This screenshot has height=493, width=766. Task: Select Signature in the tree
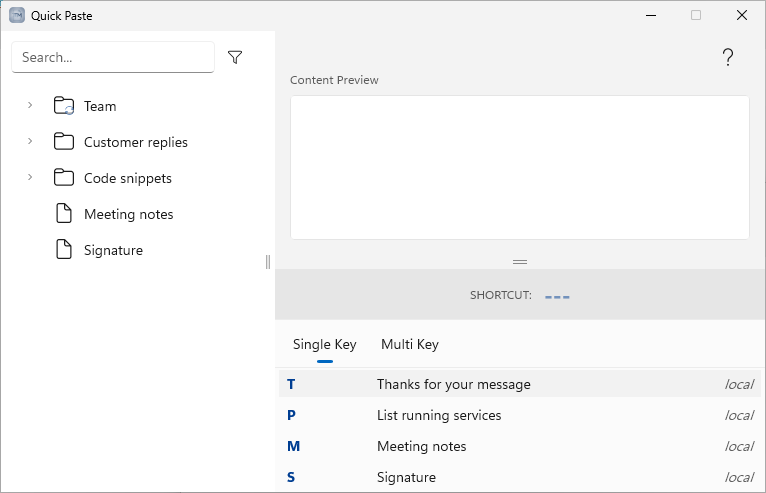tap(113, 250)
